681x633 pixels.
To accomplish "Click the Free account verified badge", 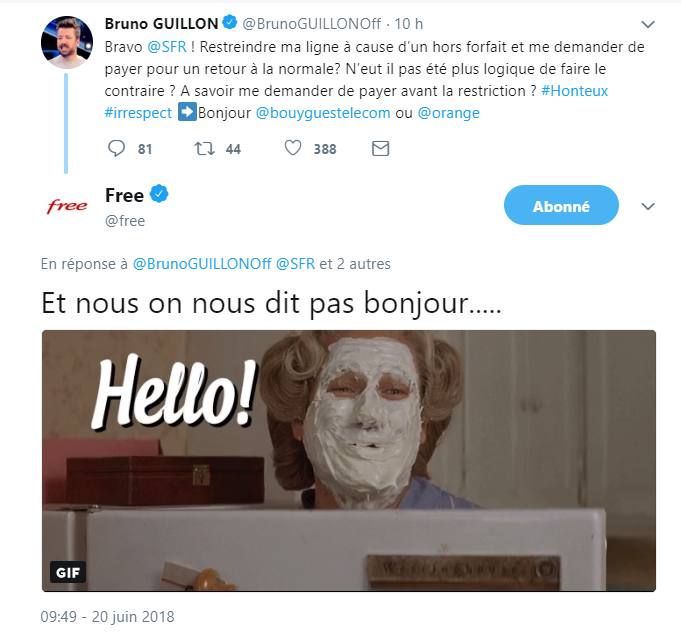I will tap(159, 194).
